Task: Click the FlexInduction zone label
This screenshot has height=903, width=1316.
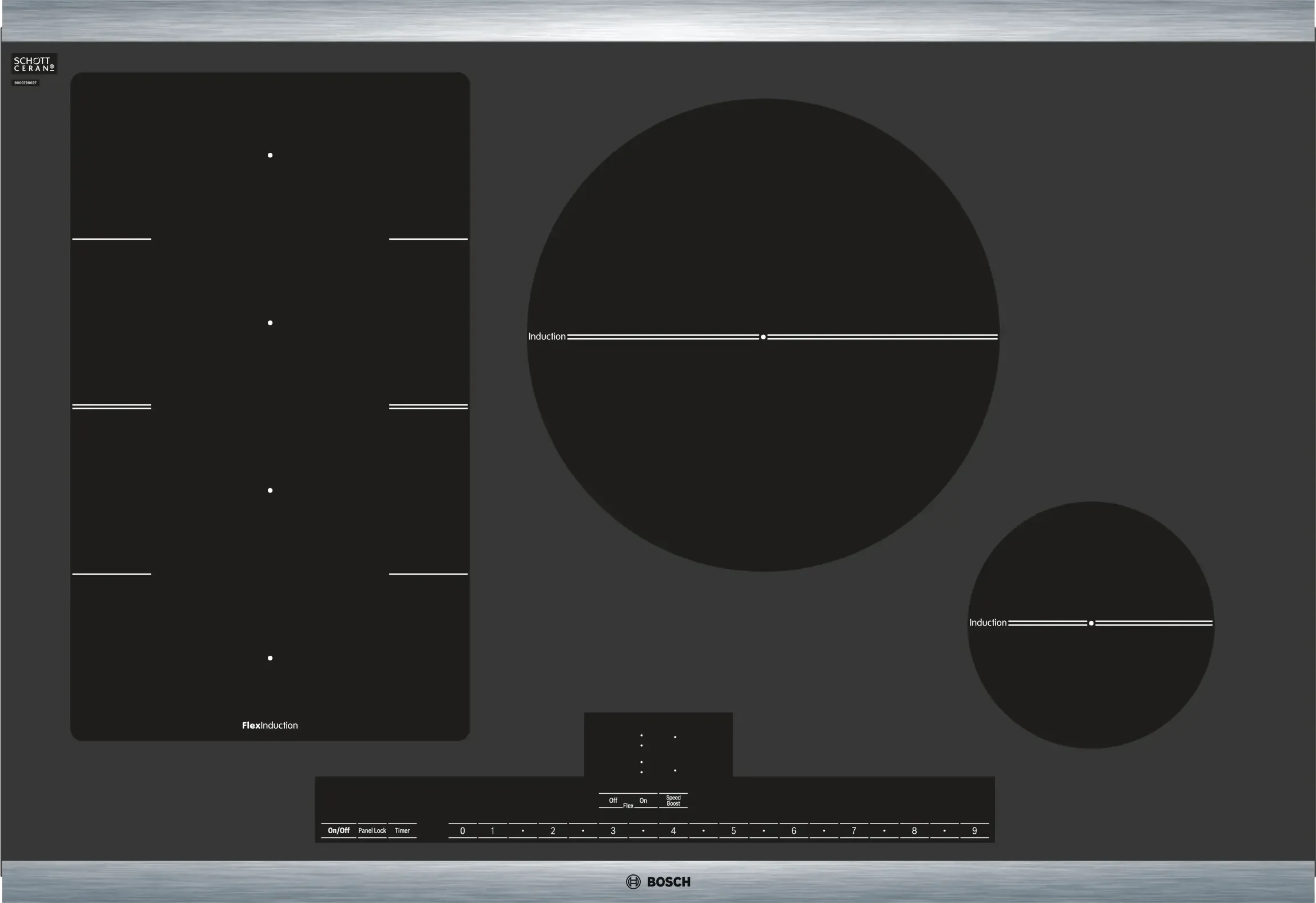Action: coord(269,725)
